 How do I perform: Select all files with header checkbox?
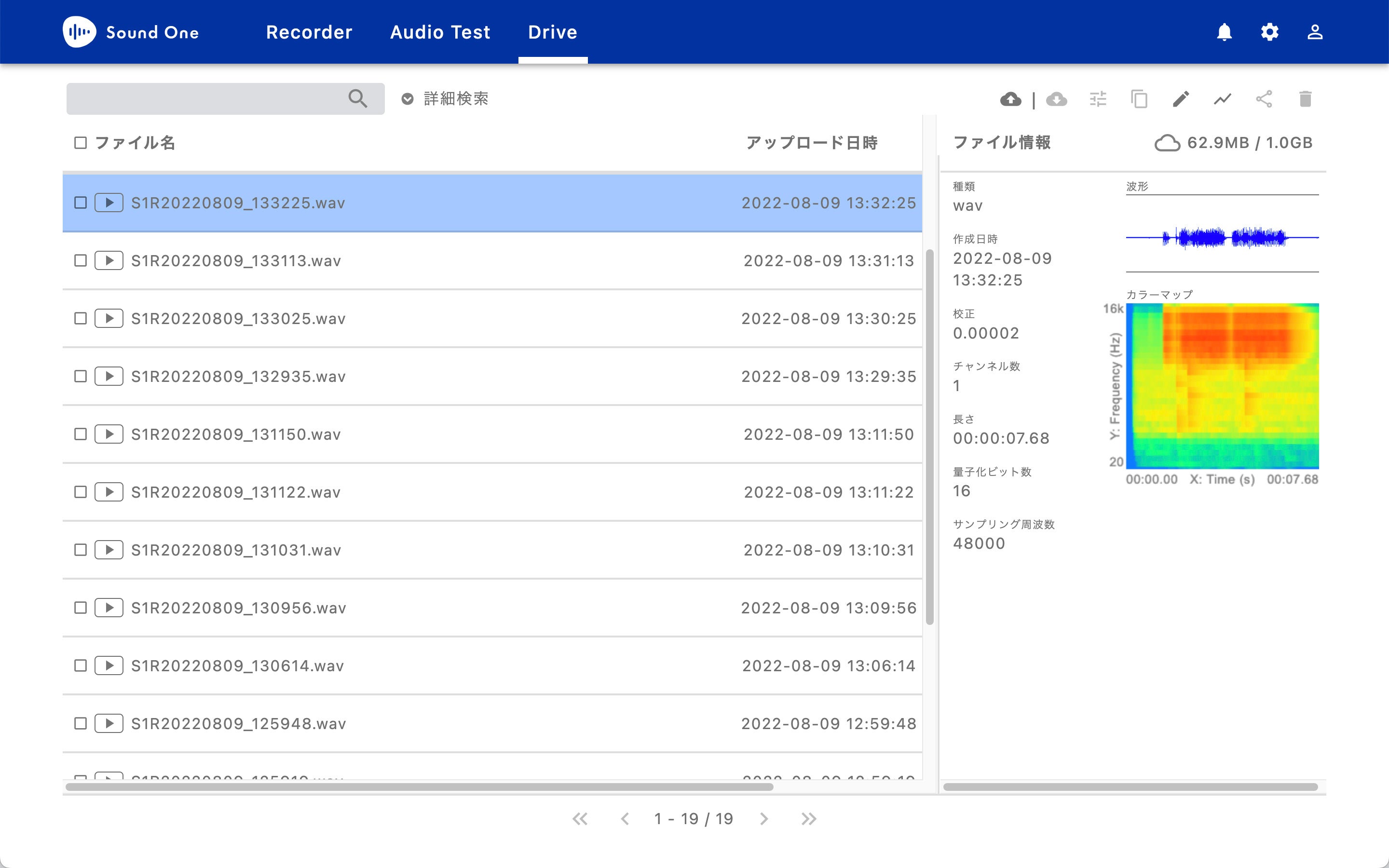pyautogui.click(x=81, y=142)
